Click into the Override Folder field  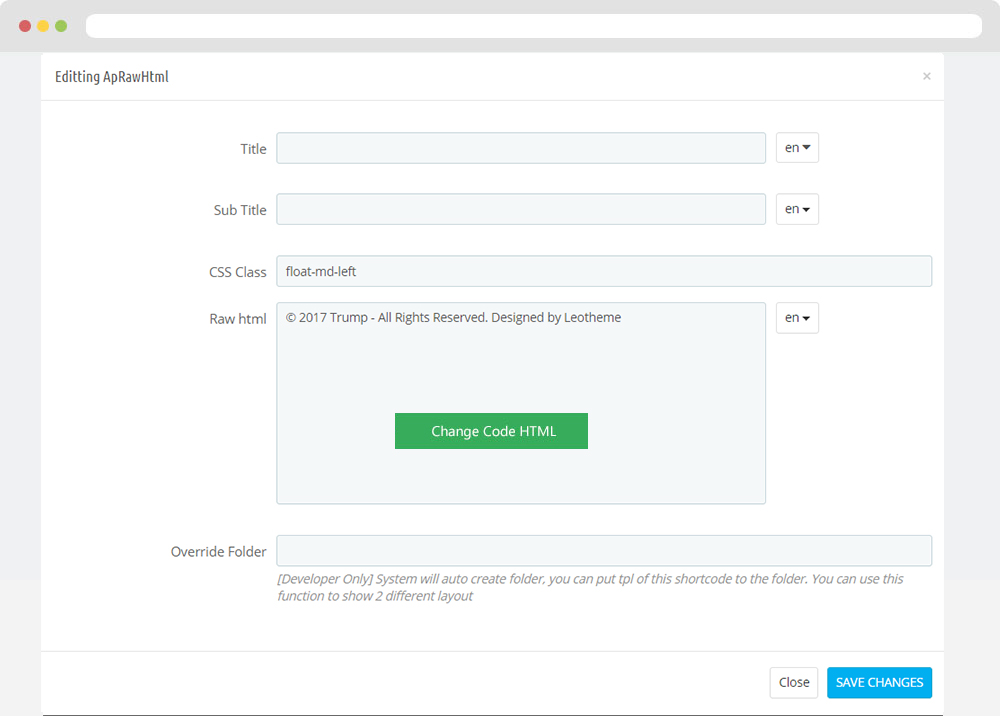point(604,550)
